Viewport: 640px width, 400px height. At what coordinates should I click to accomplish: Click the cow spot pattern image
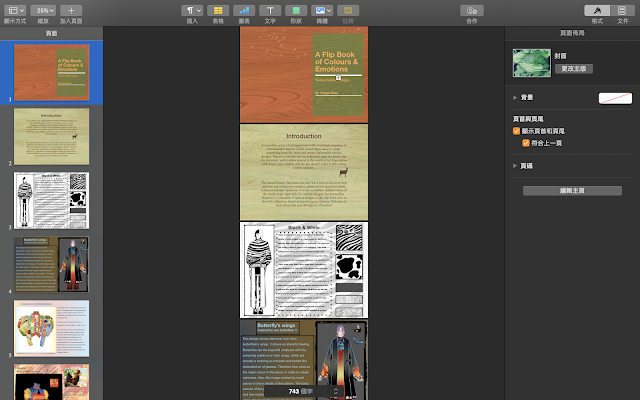pyautogui.click(x=349, y=267)
